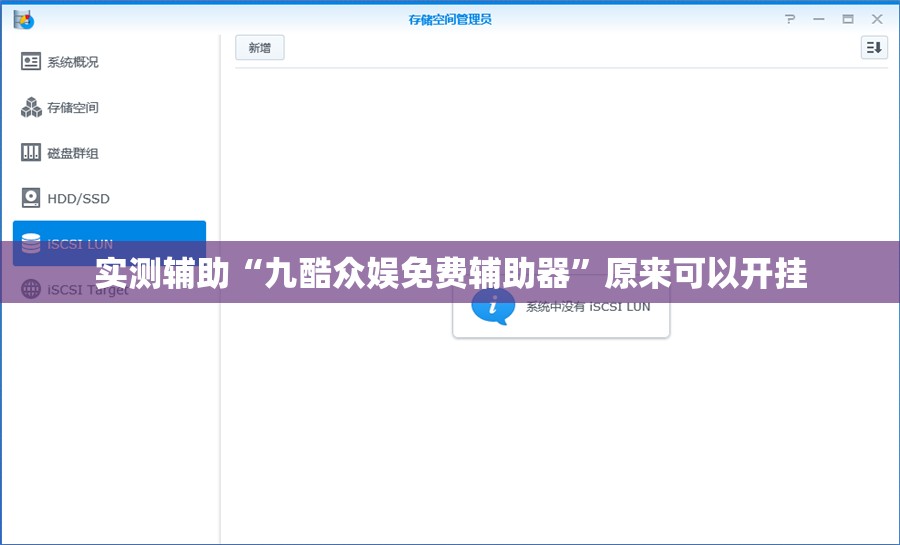This screenshot has height=545, width=900.
Task: Open the sort order toolbar button
Action: pos(874,48)
